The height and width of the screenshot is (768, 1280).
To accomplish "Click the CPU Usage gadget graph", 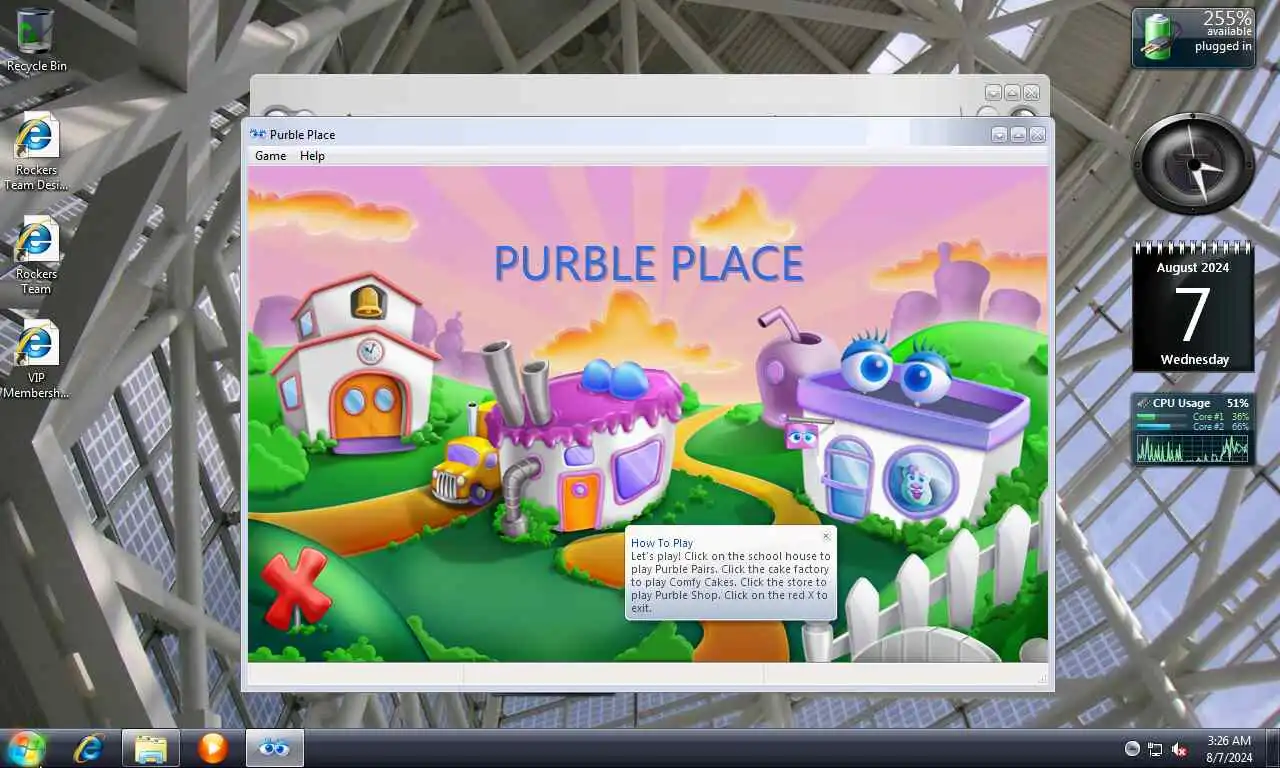I will click(x=1193, y=448).
